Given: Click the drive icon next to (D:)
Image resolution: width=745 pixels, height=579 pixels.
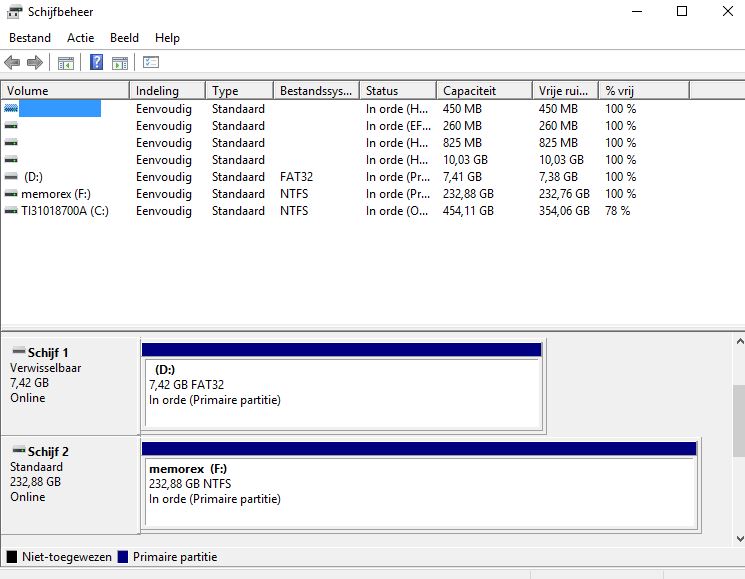Looking at the screenshot, I should pyautogui.click(x=11, y=177).
